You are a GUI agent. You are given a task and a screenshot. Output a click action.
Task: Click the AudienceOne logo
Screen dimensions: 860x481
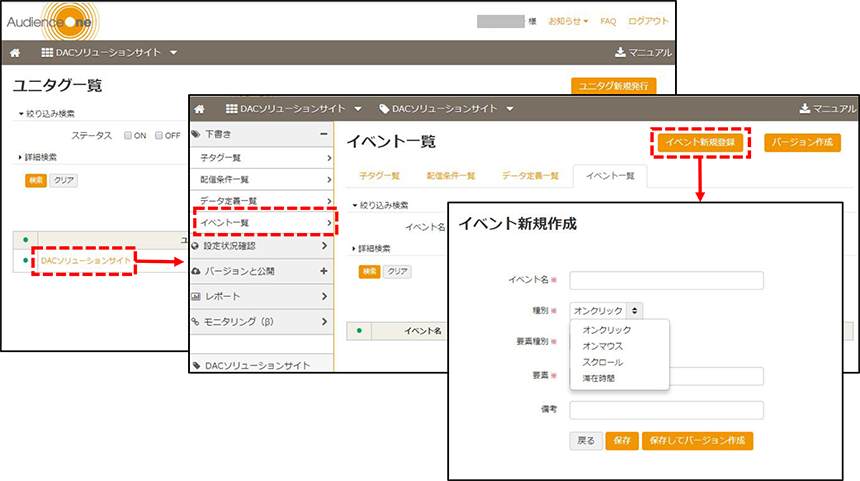pyautogui.click(x=52, y=21)
